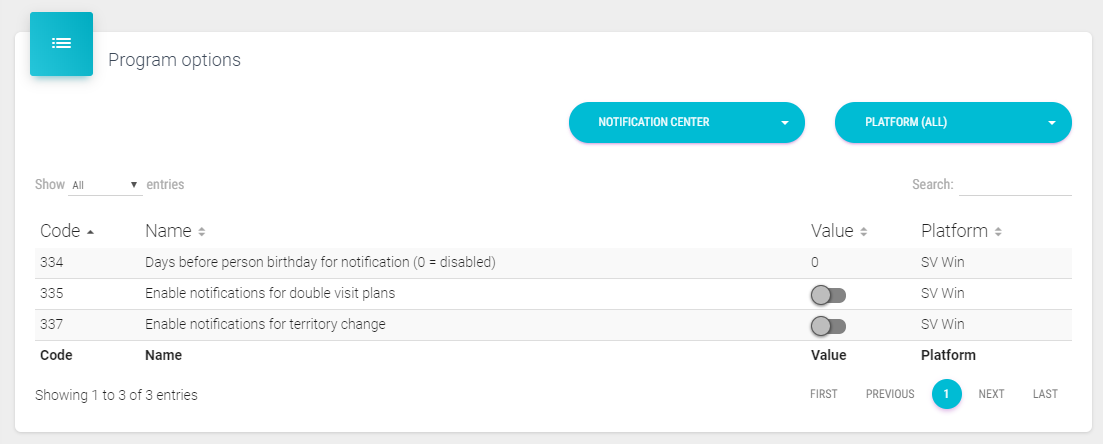This screenshot has width=1103, height=444.
Task: Click the Name column sort icon
Action: point(202,232)
